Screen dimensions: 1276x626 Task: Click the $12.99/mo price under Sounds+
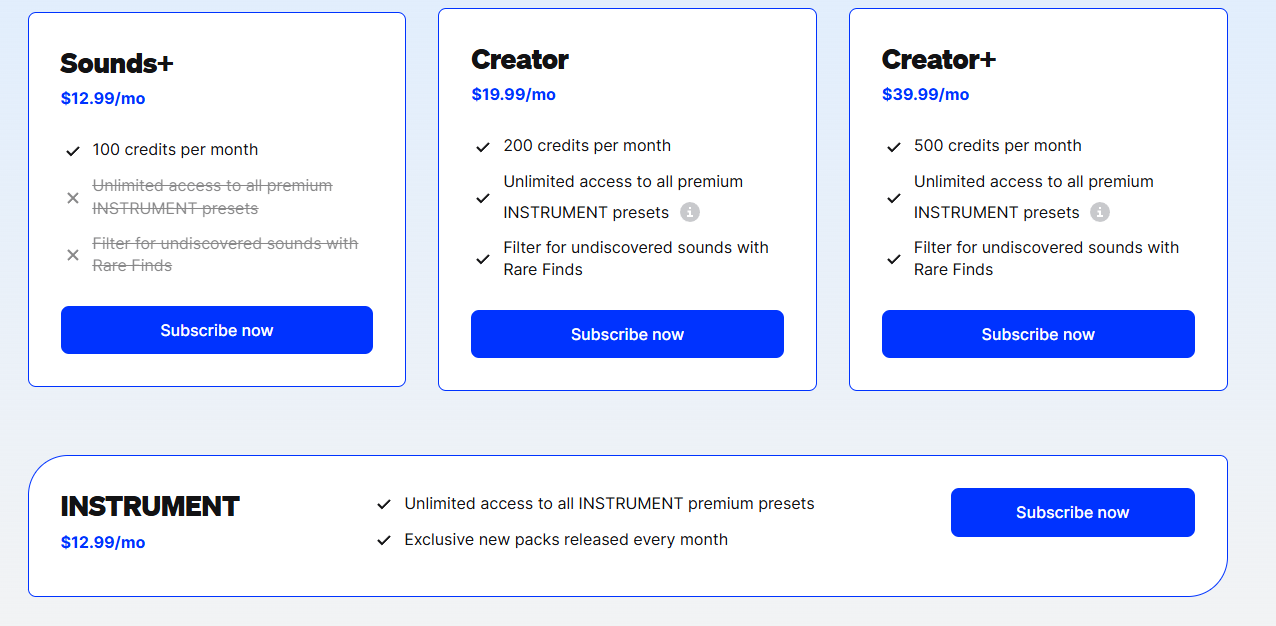(x=103, y=98)
